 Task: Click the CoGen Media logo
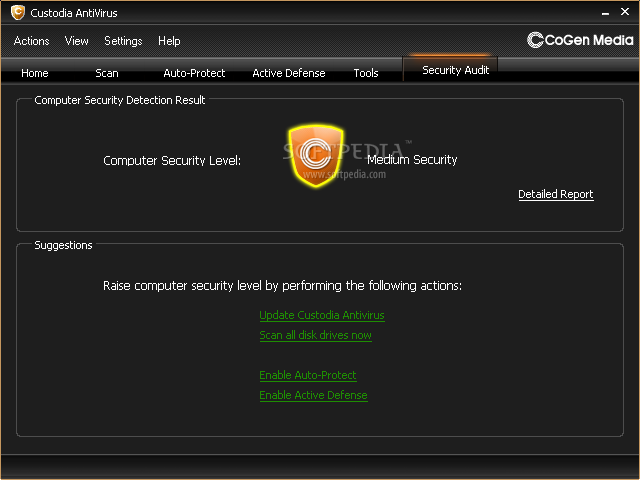click(580, 41)
